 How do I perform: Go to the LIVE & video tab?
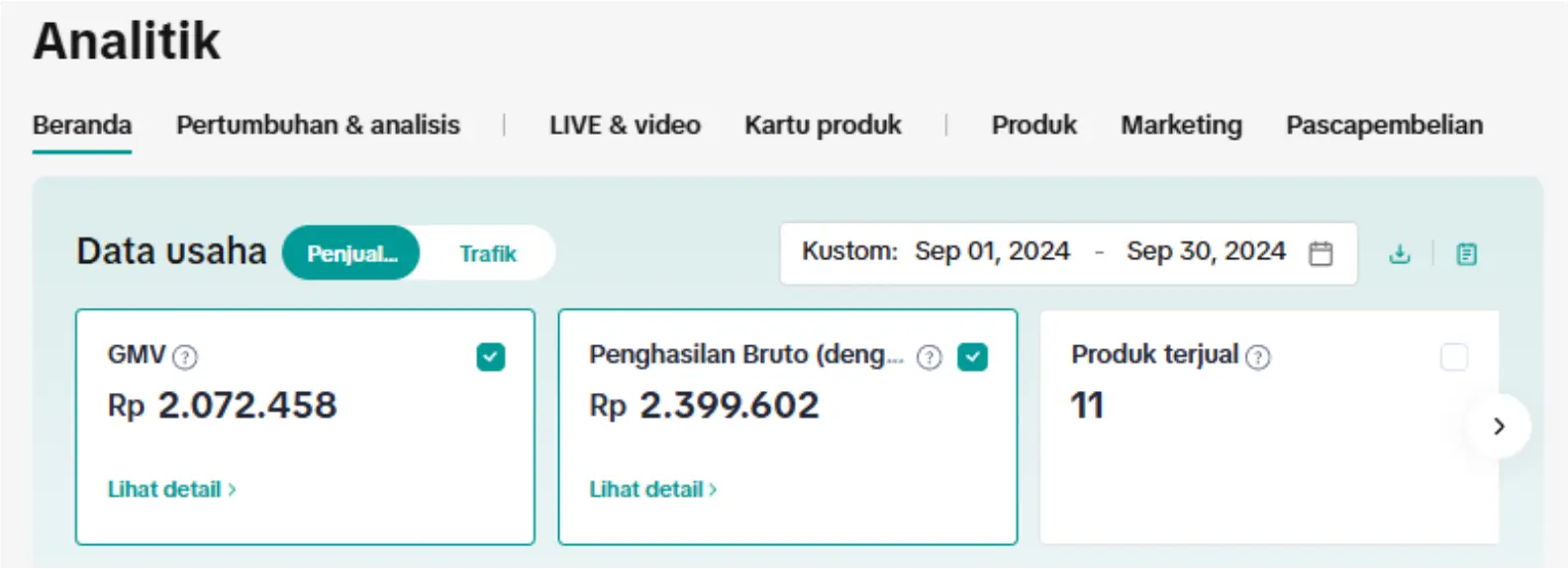tap(625, 126)
